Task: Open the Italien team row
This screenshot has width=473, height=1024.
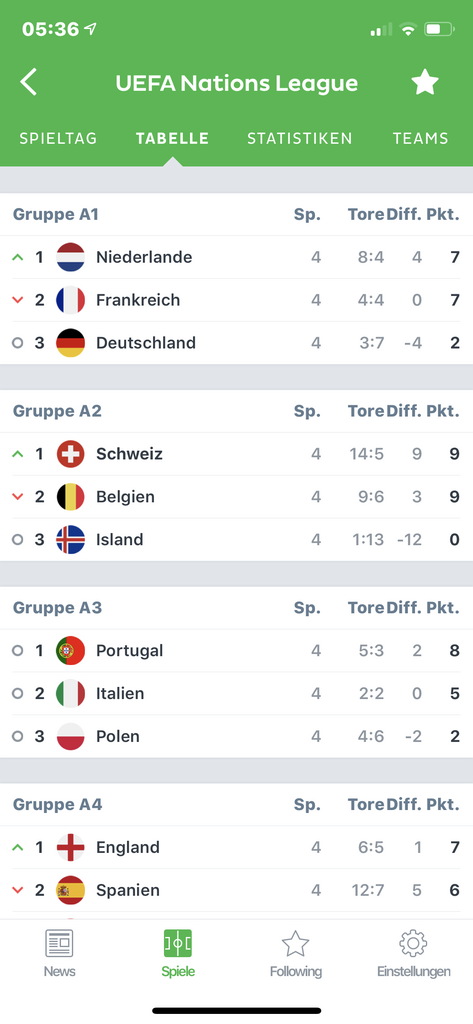Action: [236, 694]
